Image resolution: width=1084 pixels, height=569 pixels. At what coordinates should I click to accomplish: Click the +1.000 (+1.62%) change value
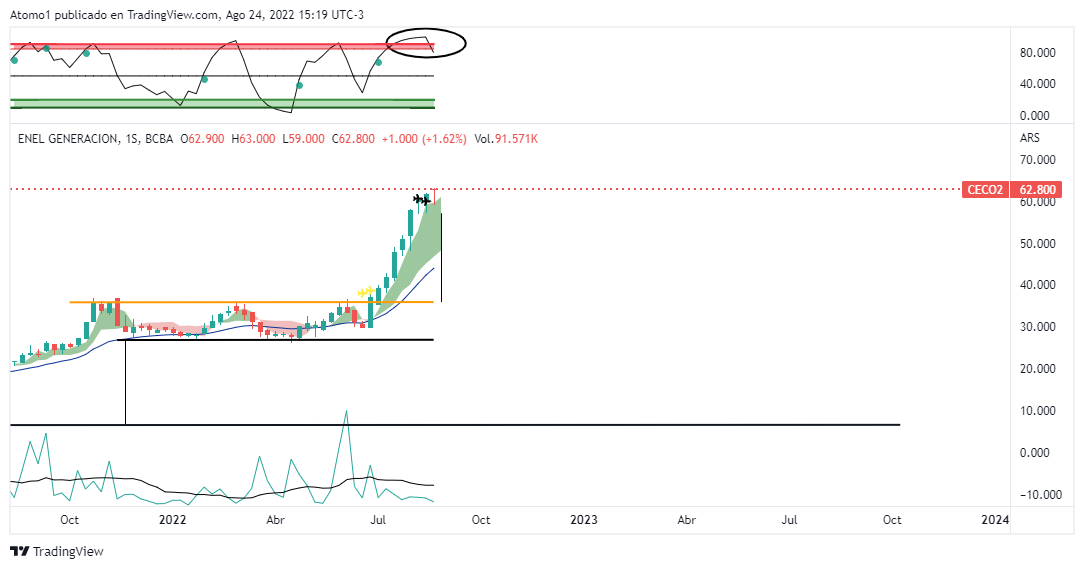[424, 139]
